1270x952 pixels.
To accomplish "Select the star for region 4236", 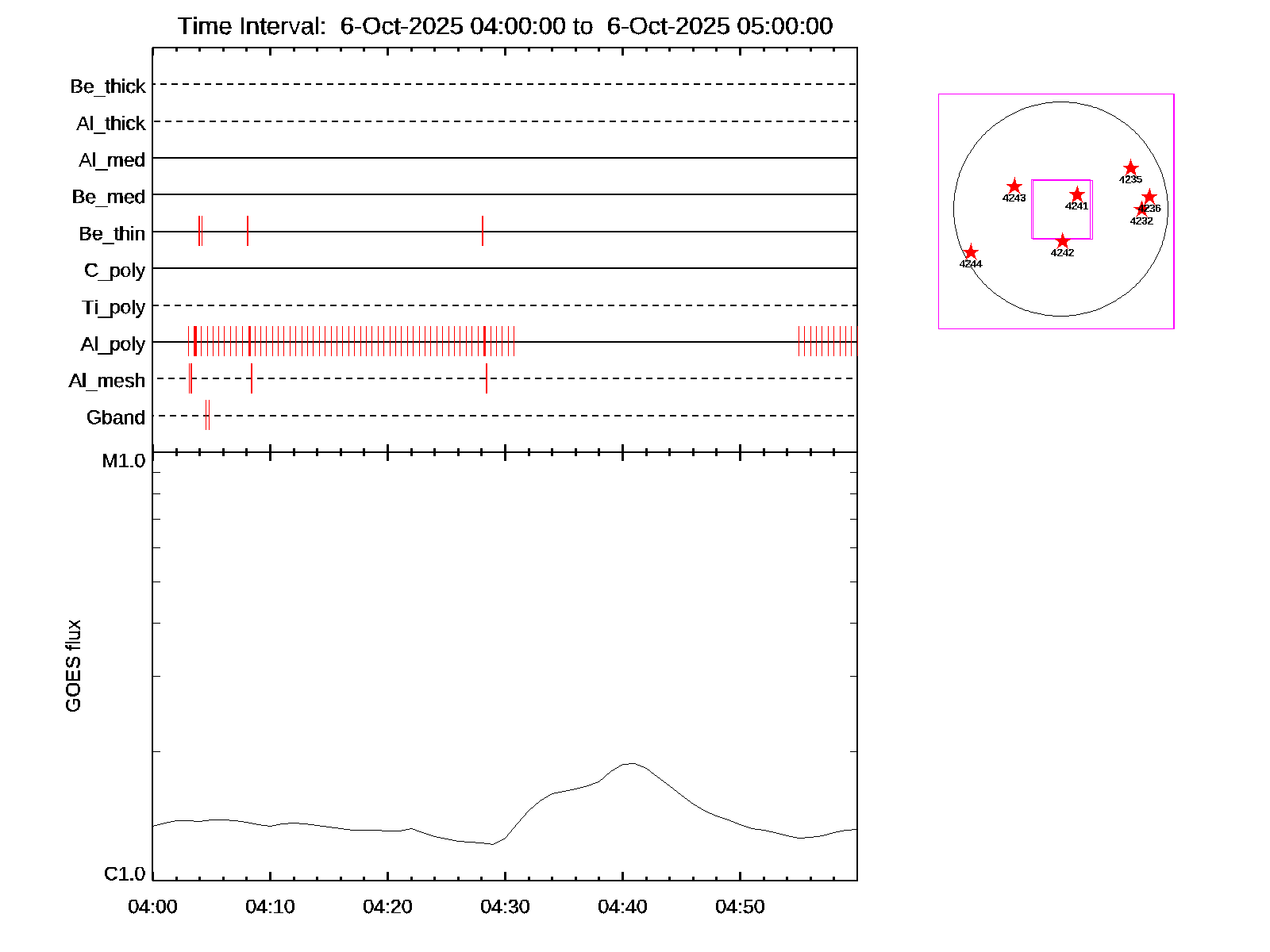I will click(x=1149, y=197).
